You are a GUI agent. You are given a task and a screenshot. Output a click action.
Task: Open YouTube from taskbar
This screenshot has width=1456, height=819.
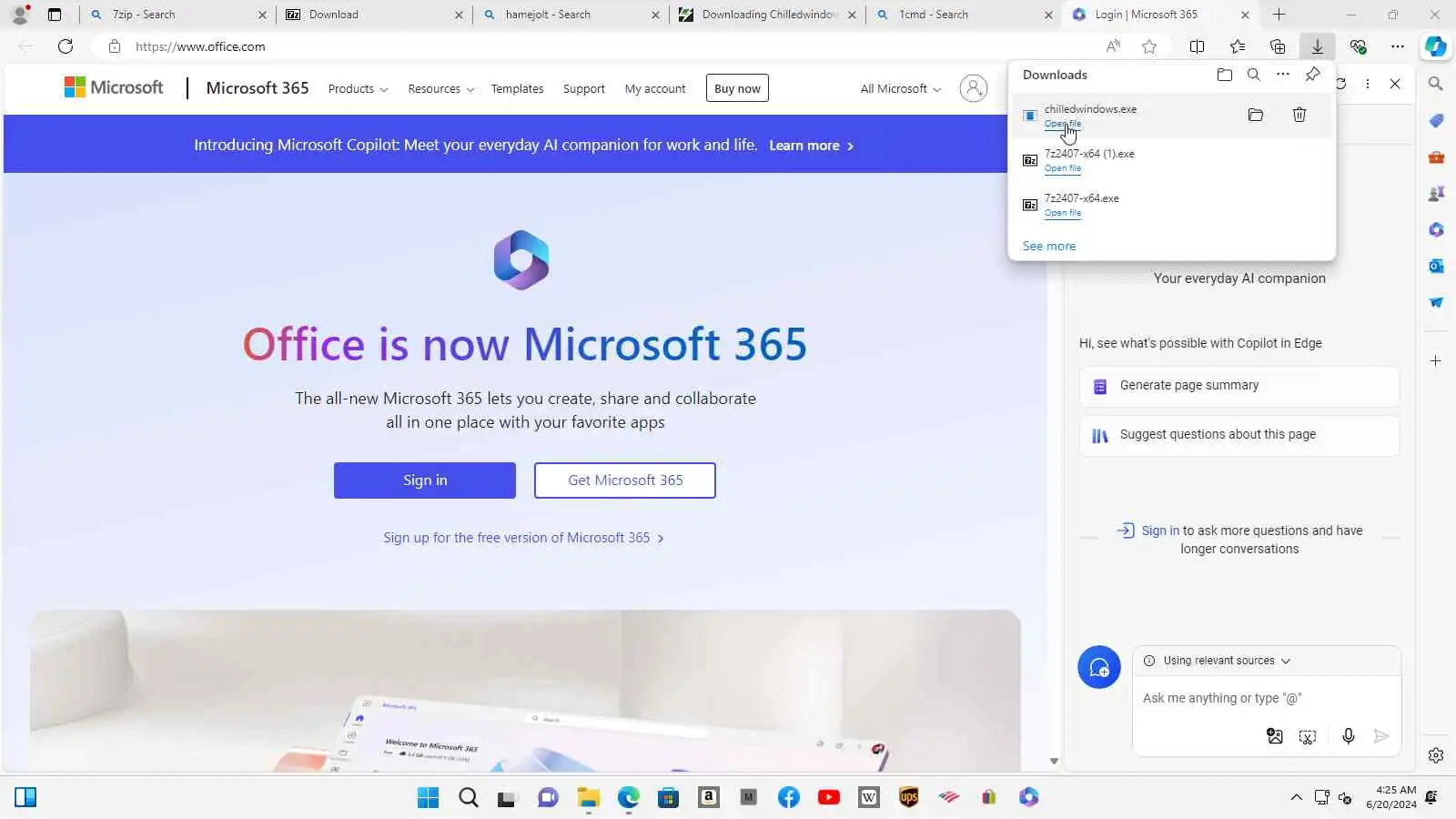[829, 798]
